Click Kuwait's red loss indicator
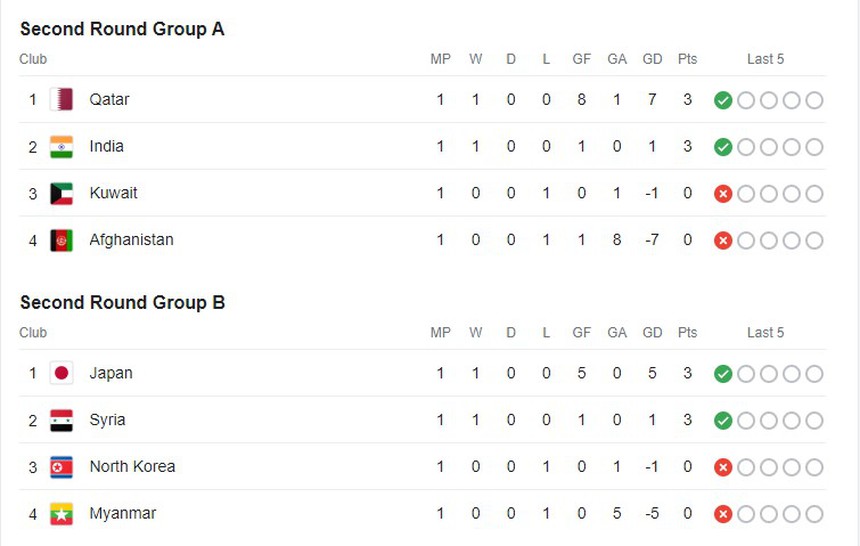 pyautogui.click(x=723, y=194)
